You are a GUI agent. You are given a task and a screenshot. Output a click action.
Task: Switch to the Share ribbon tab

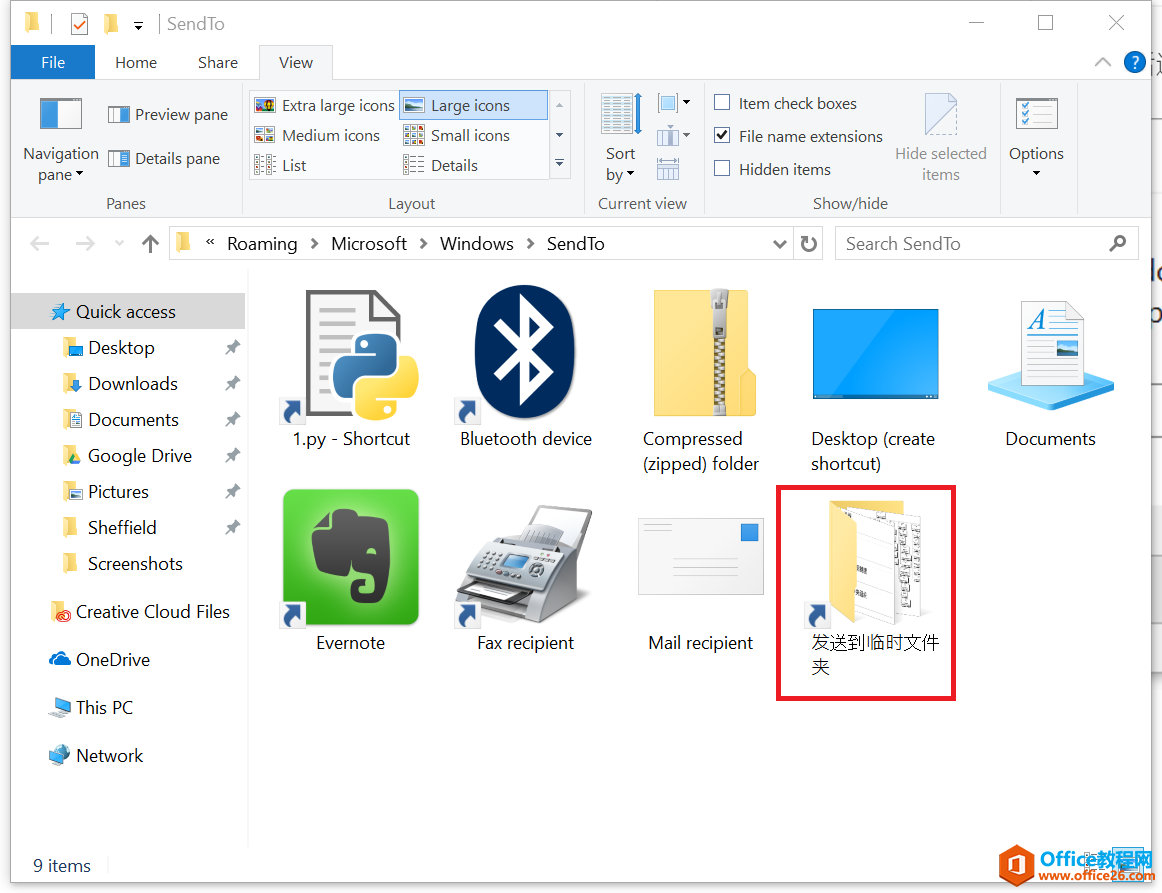[x=218, y=62]
